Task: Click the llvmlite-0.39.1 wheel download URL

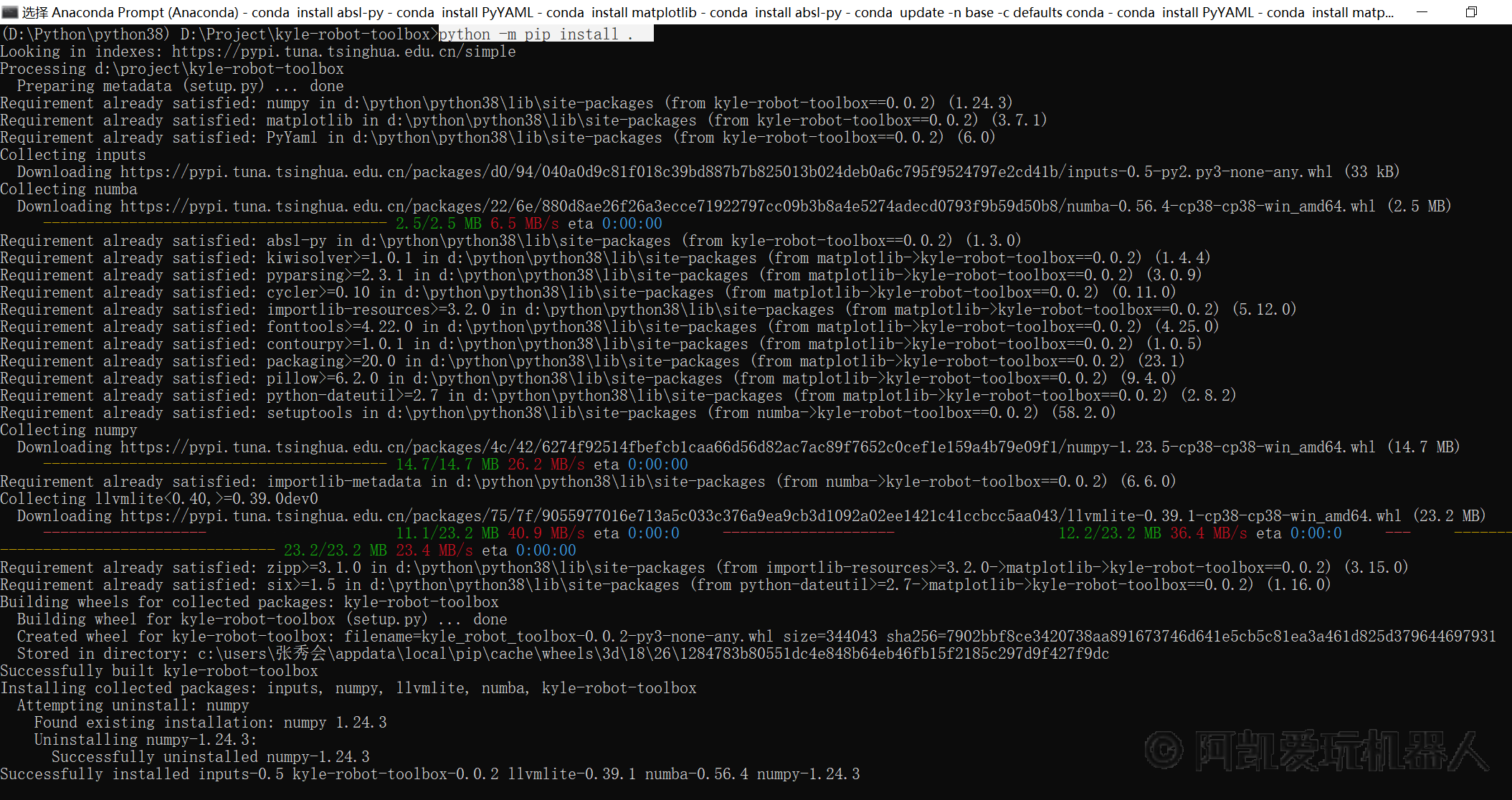Action: [x=761, y=516]
